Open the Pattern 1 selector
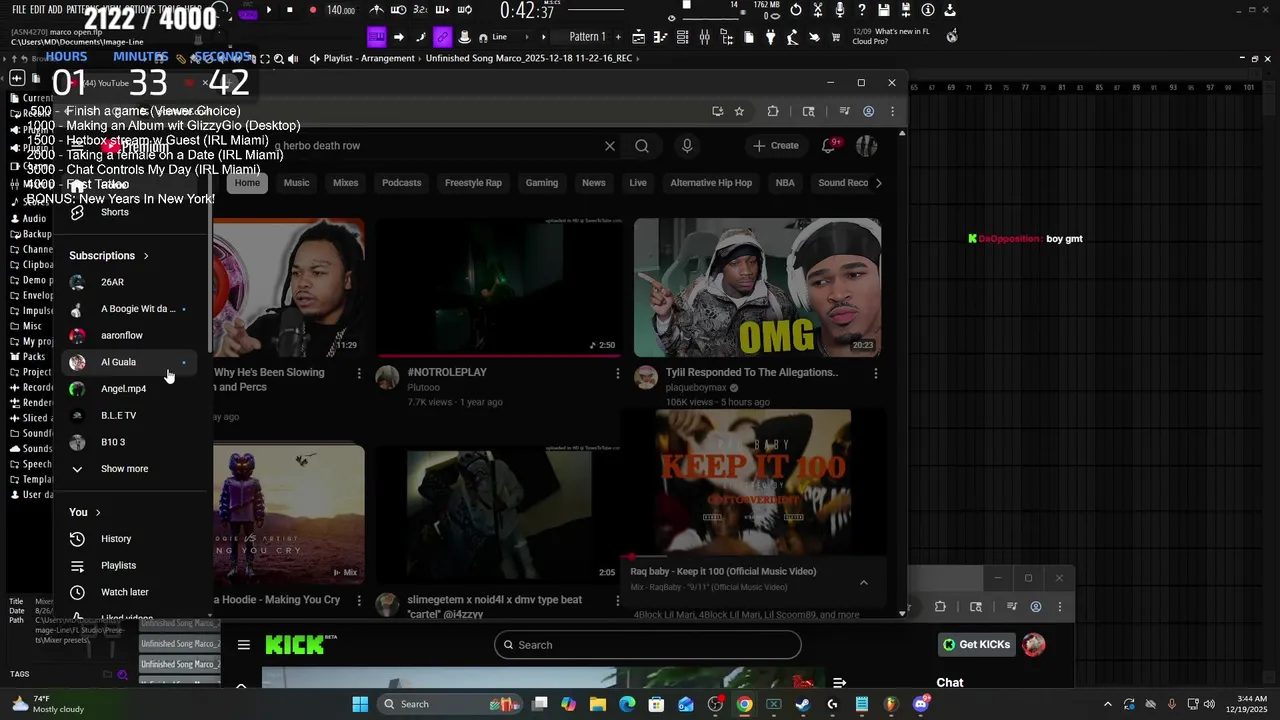 (x=587, y=37)
